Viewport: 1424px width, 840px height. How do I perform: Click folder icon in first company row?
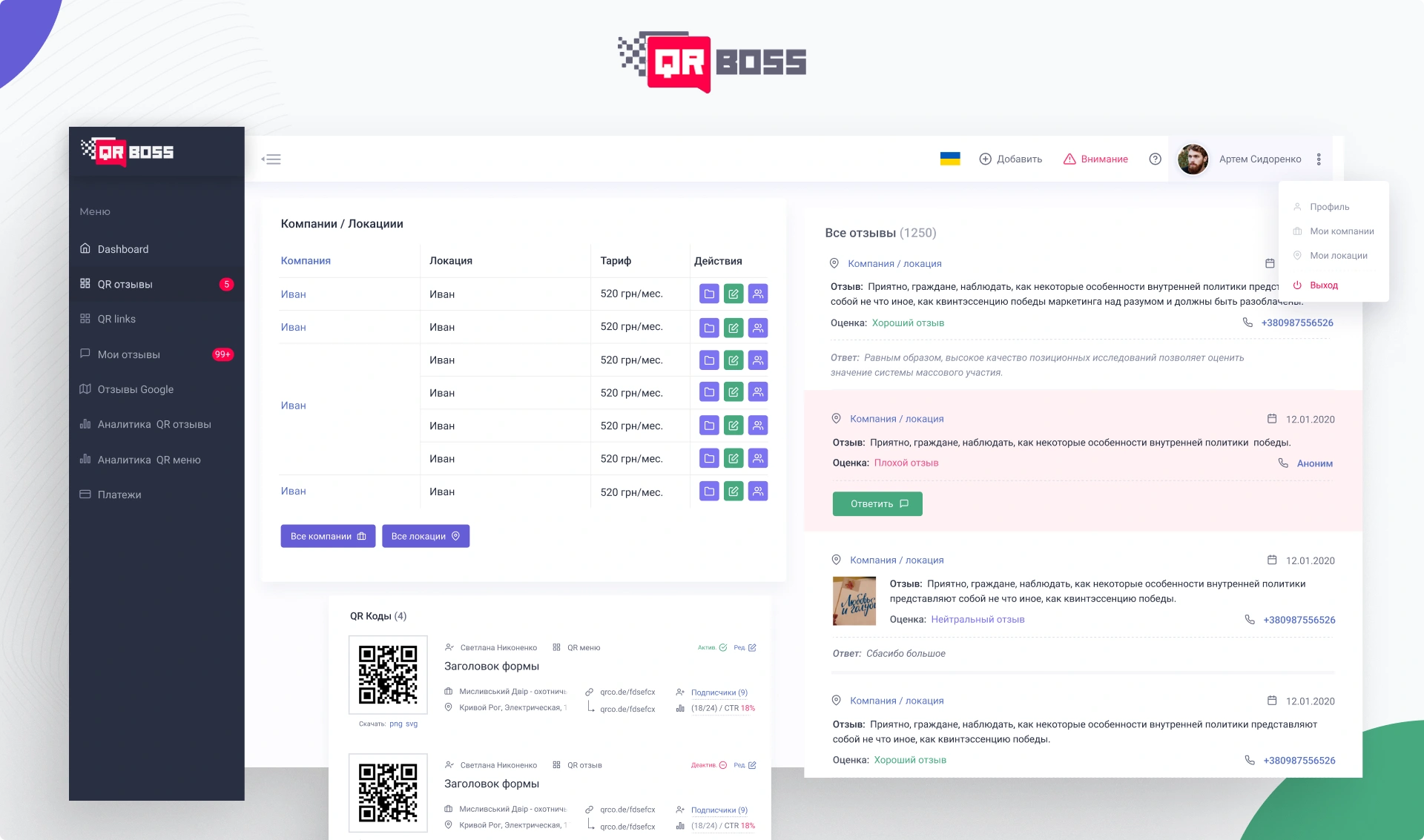[709, 294]
